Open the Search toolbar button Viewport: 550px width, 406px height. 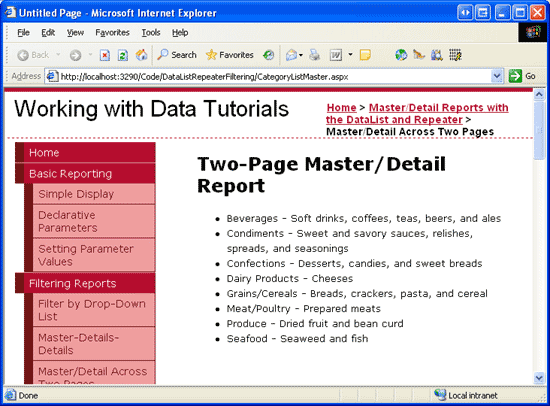(177, 55)
